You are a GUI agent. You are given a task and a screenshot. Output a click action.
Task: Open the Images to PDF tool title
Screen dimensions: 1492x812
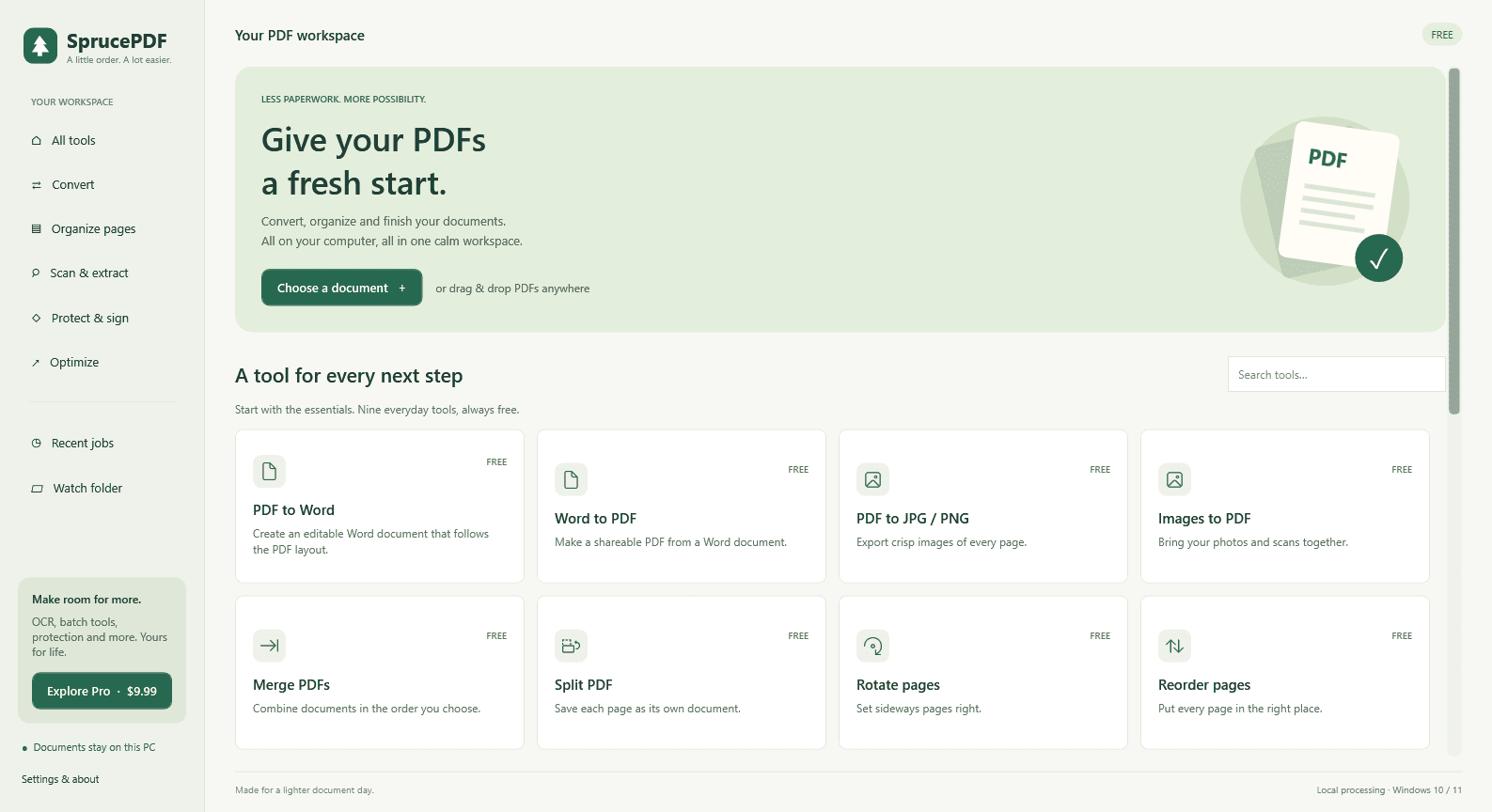tap(1204, 519)
